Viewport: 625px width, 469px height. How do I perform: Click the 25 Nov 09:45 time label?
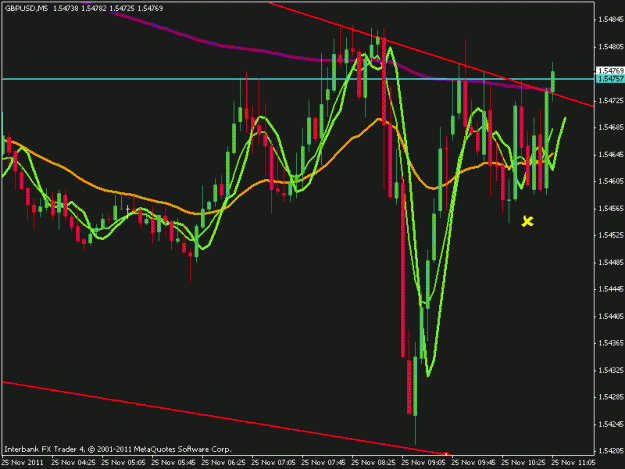[474, 463]
